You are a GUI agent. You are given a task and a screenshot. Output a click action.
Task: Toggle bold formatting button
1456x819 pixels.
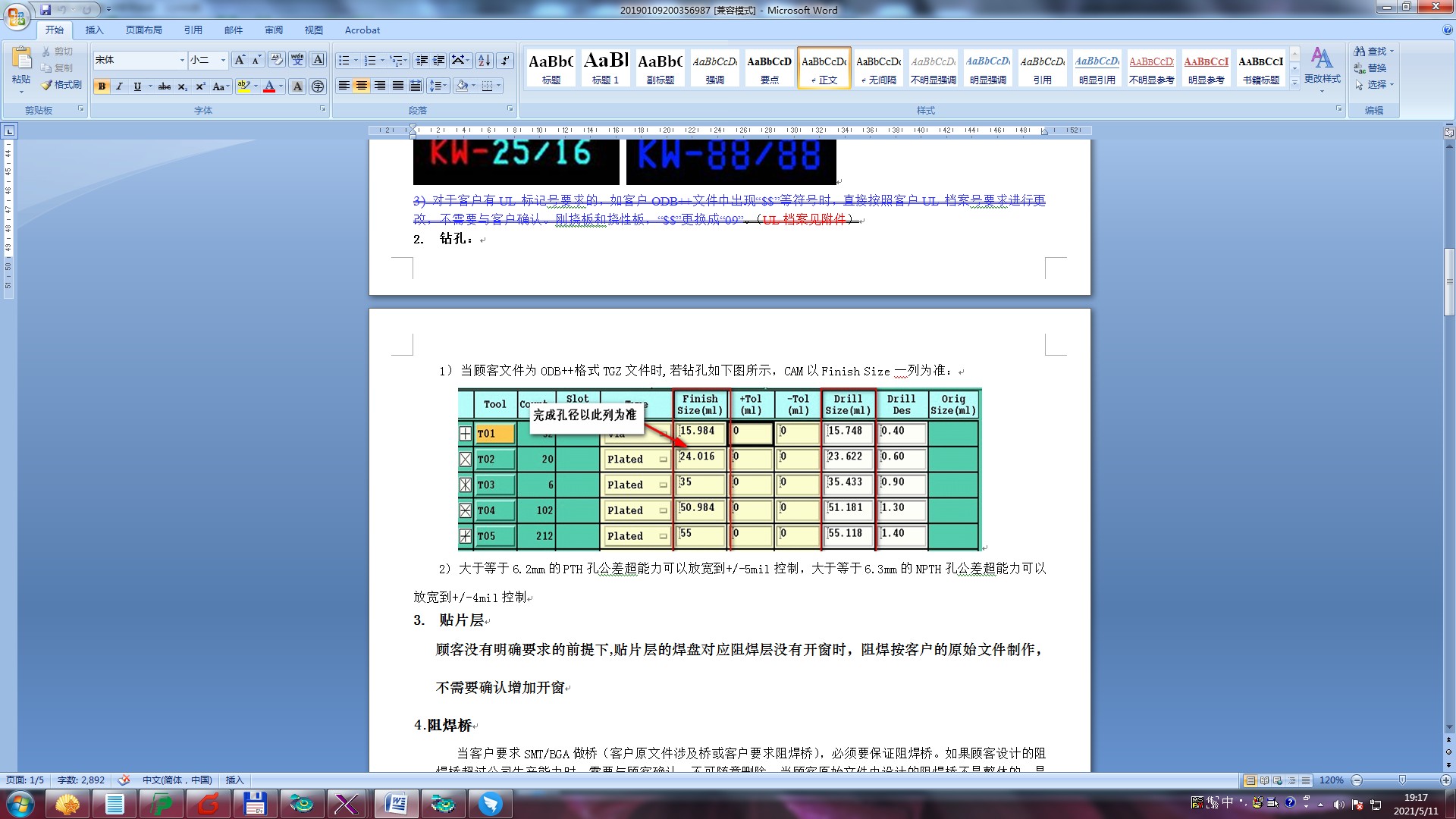102,86
